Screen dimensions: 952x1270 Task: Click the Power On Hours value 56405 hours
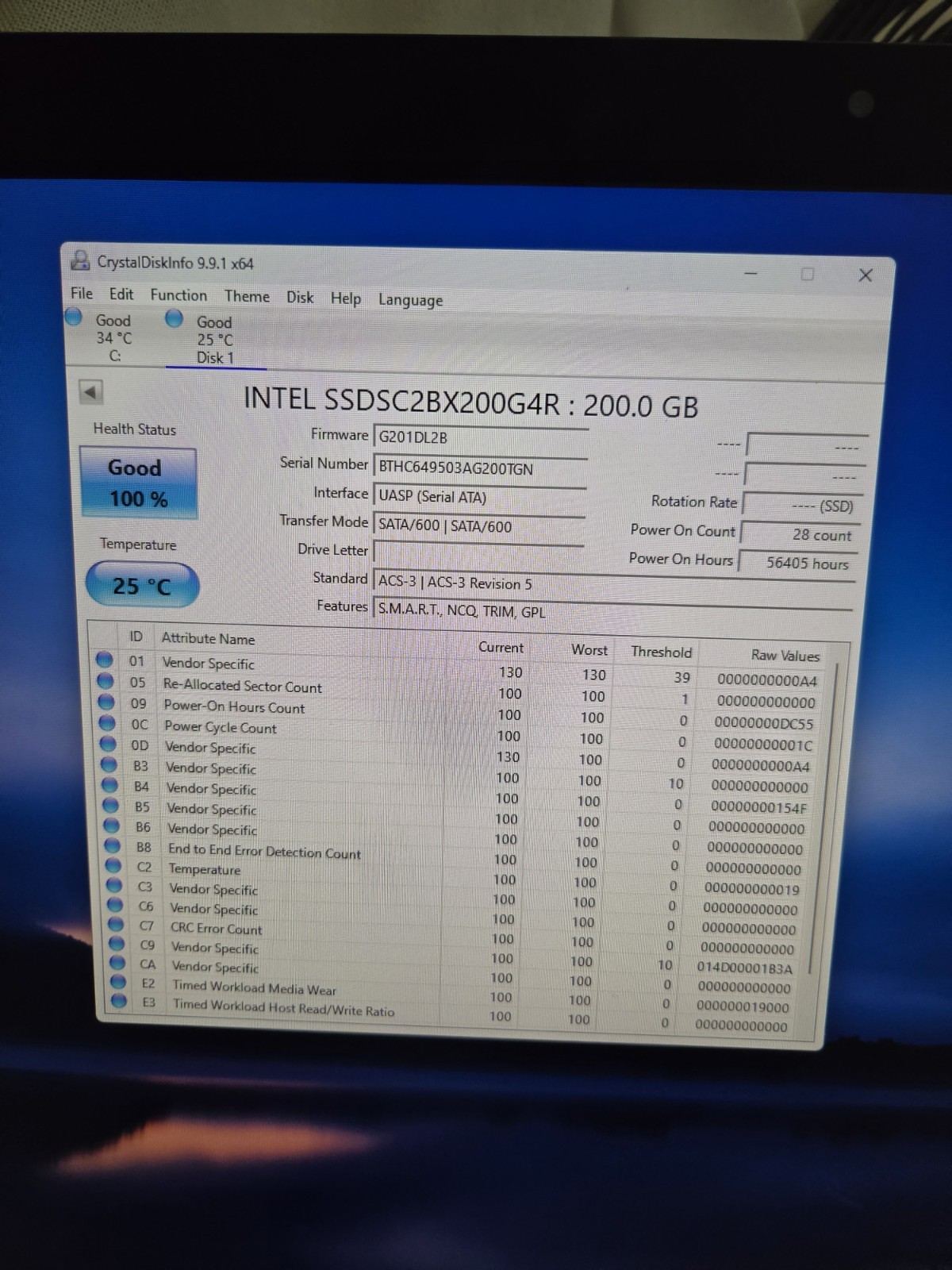(x=797, y=563)
